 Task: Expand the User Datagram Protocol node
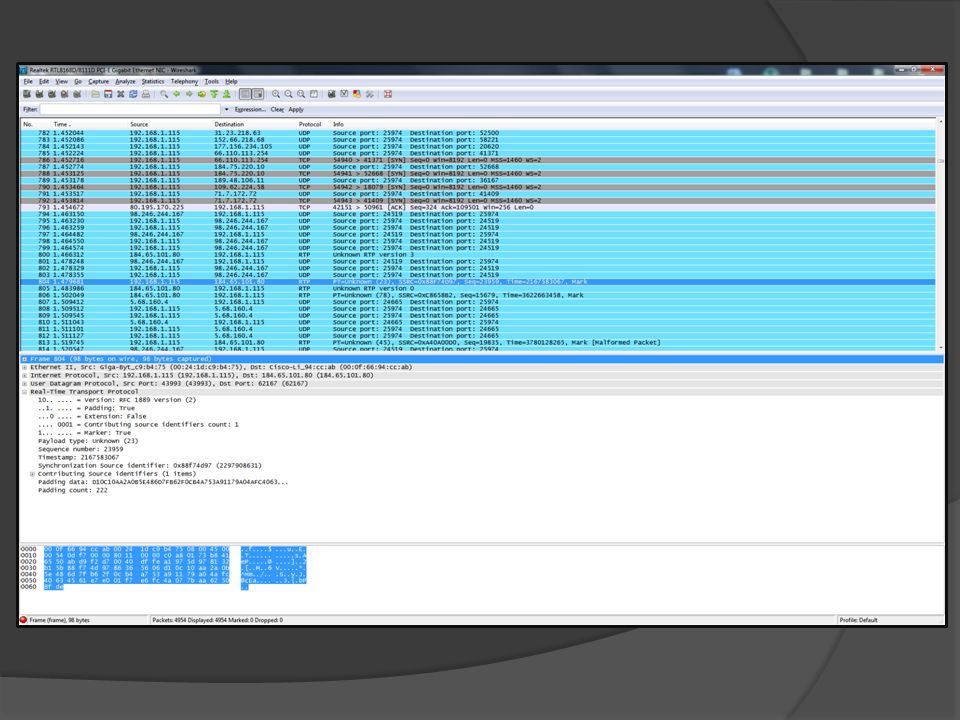click(x=24, y=384)
